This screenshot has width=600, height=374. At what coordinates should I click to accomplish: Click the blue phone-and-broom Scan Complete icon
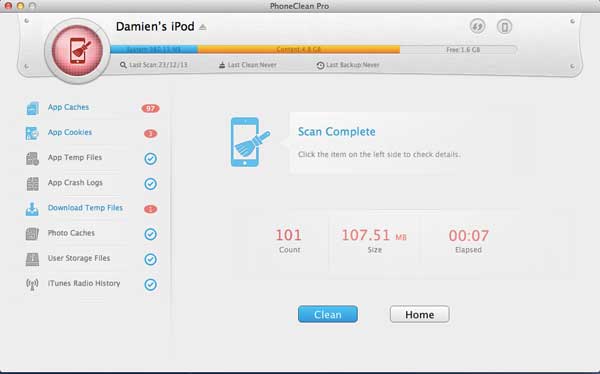pos(250,142)
